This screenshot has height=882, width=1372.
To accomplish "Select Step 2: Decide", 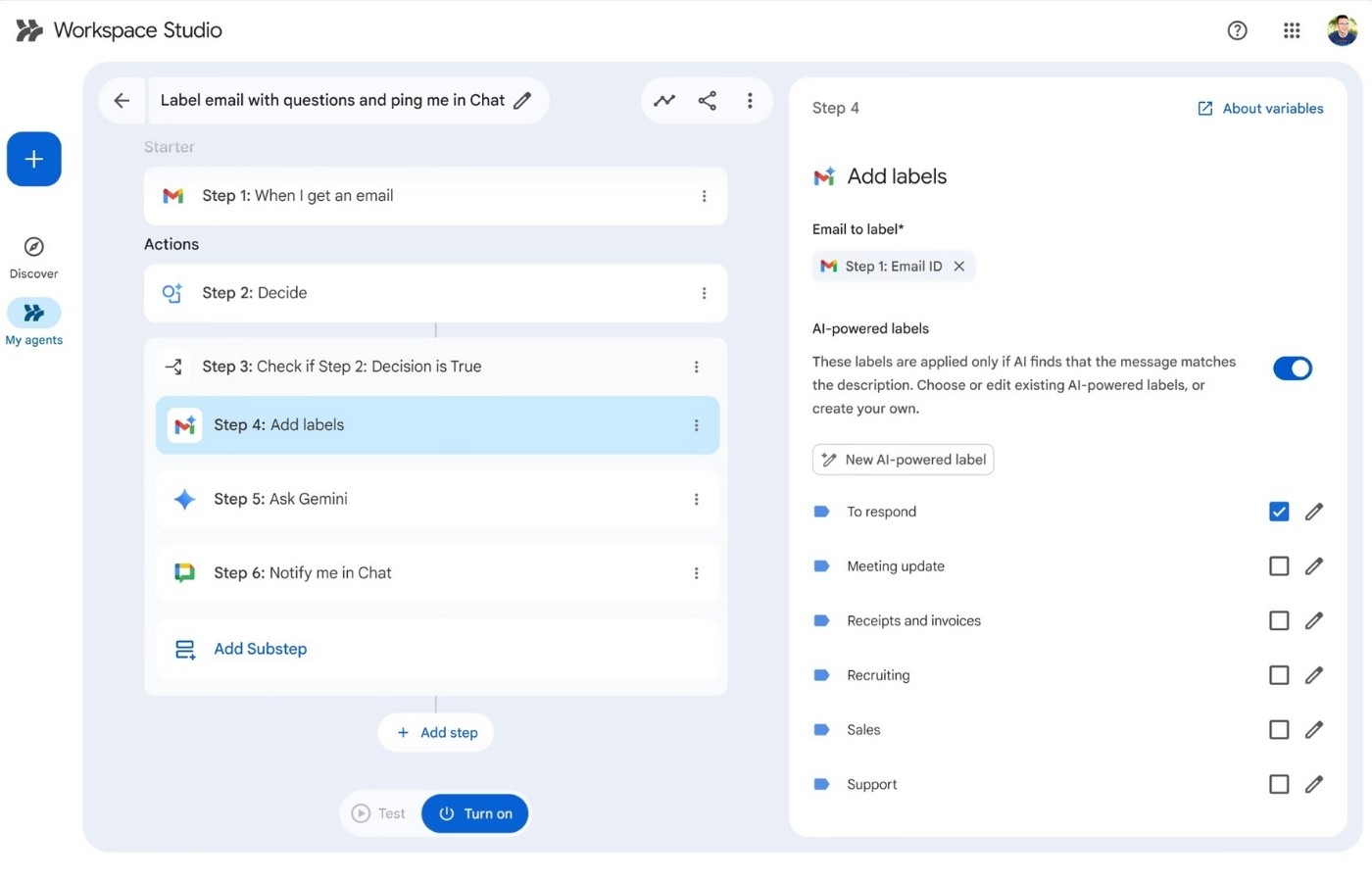I will [435, 293].
